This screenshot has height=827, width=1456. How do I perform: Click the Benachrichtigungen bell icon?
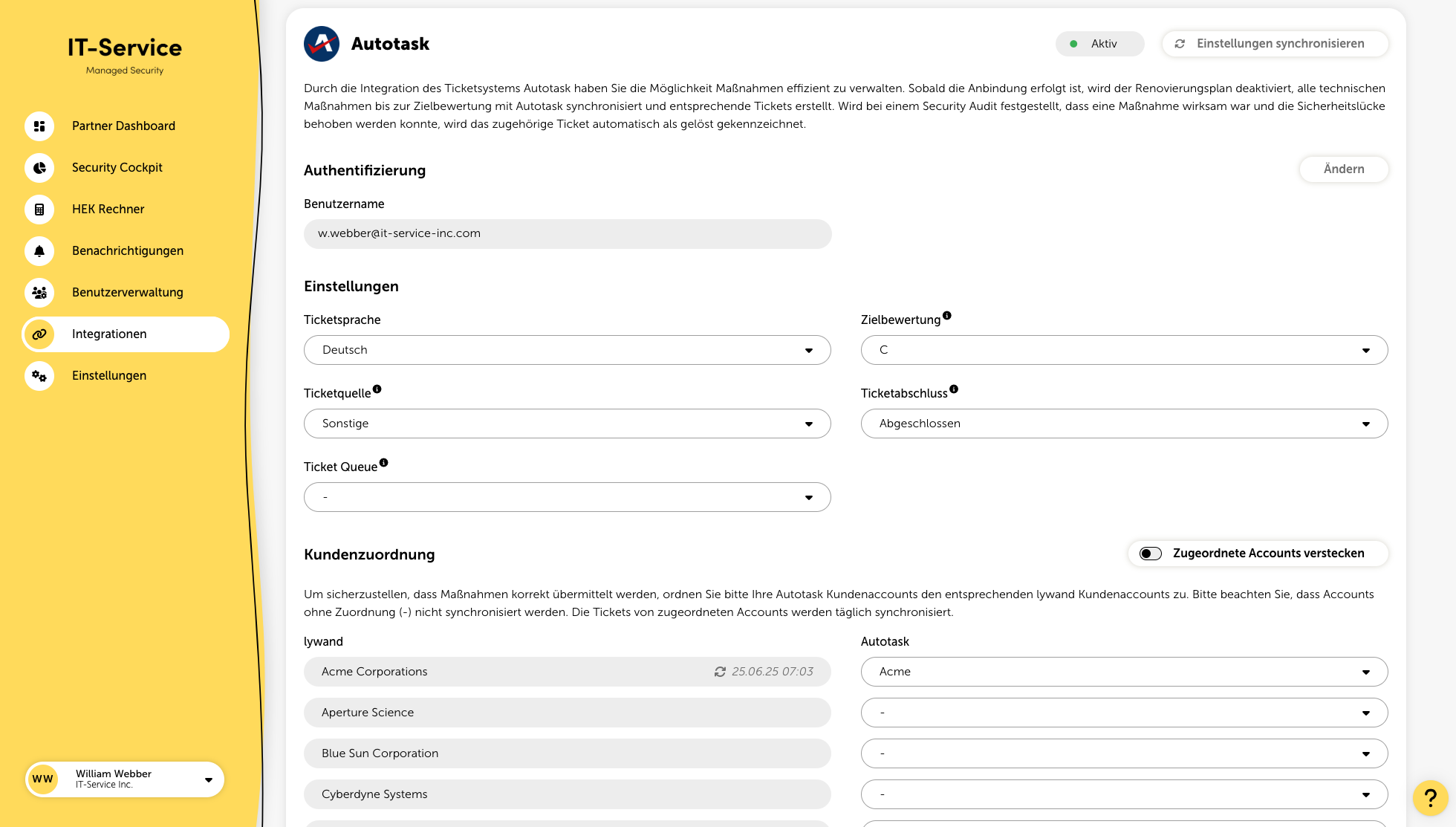pos(39,251)
